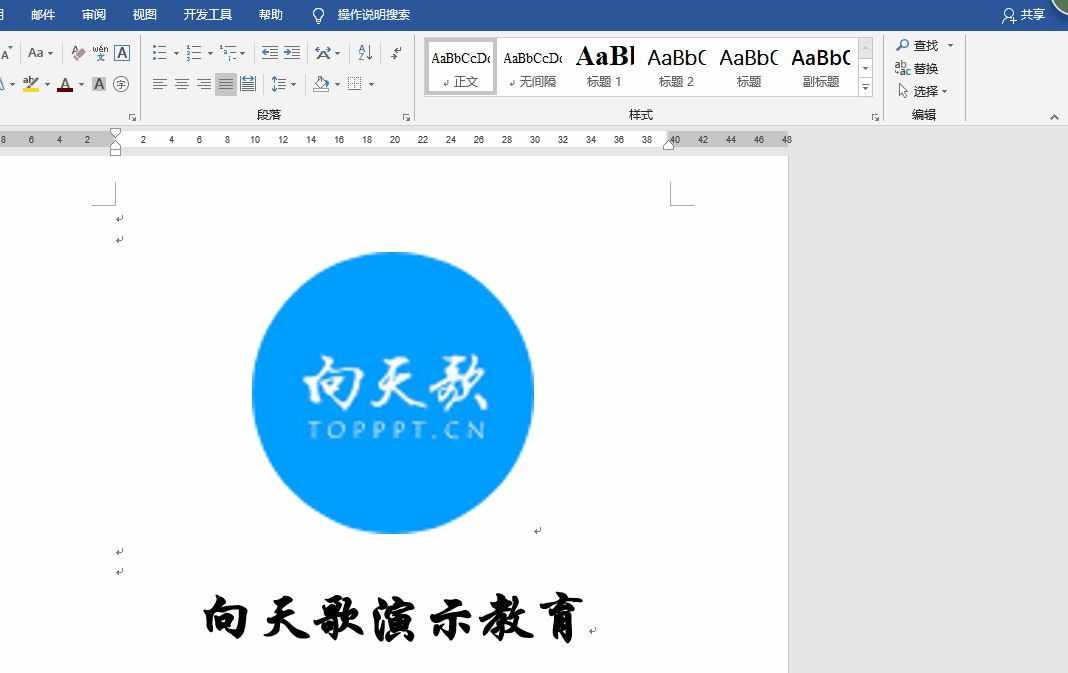
Task: Click the lightbulb tell-me icon
Action: tap(318, 15)
